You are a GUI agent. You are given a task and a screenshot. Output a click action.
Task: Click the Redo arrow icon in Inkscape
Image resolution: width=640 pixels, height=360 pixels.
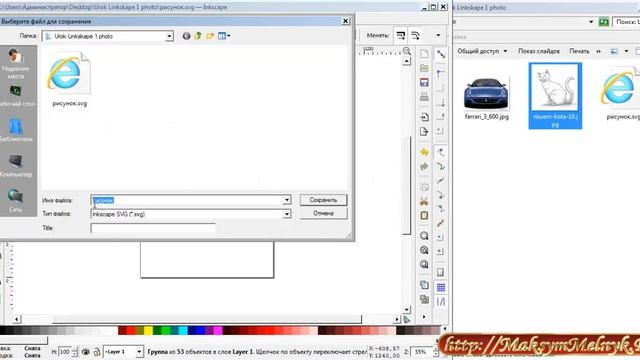point(424,167)
